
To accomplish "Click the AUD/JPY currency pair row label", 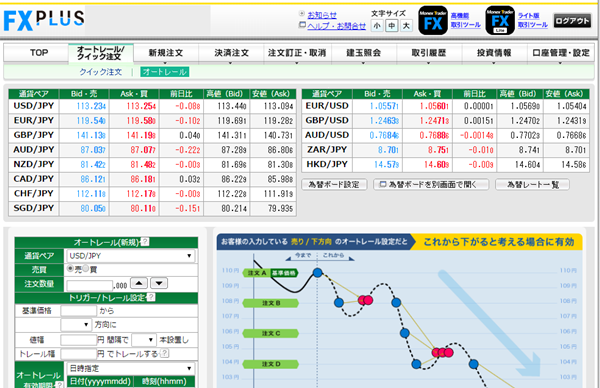I will click(34, 150).
